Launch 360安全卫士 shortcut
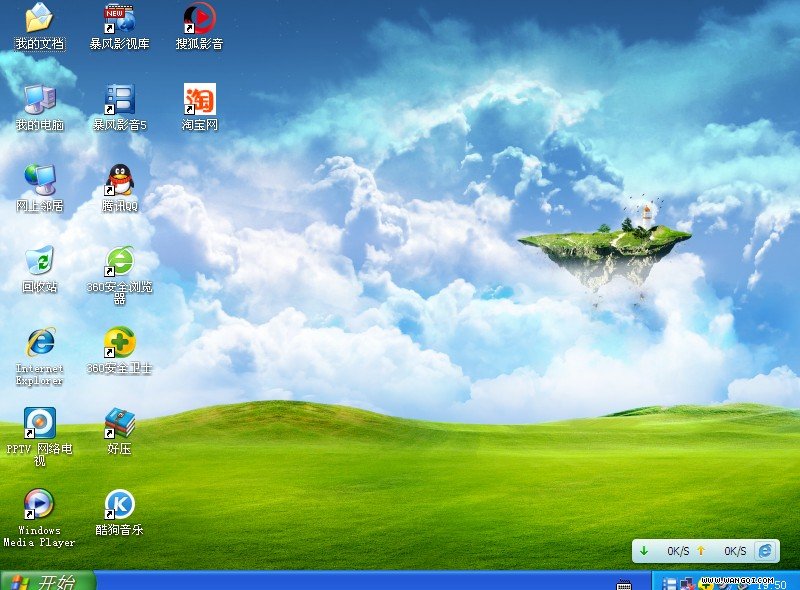This screenshot has height=590, width=800. pyautogui.click(x=119, y=342)
